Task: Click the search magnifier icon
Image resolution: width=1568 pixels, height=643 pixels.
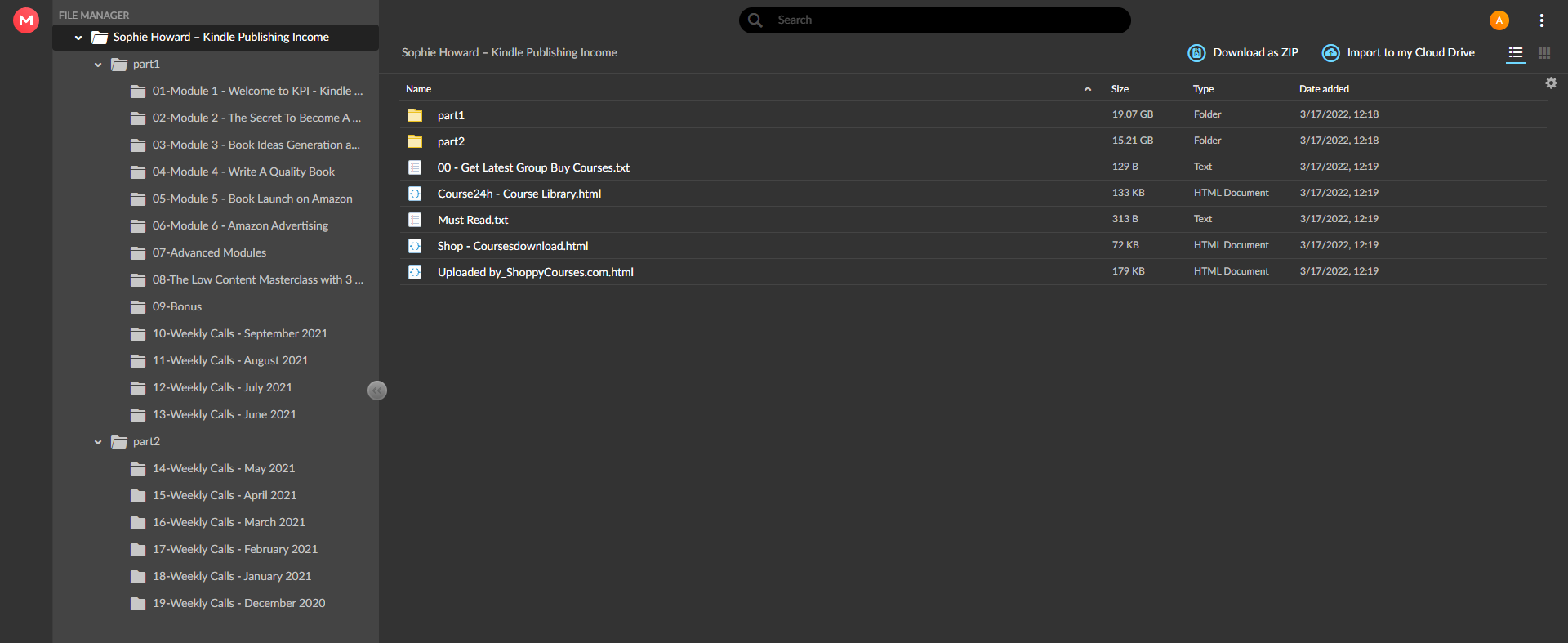Action: point(755,20)
